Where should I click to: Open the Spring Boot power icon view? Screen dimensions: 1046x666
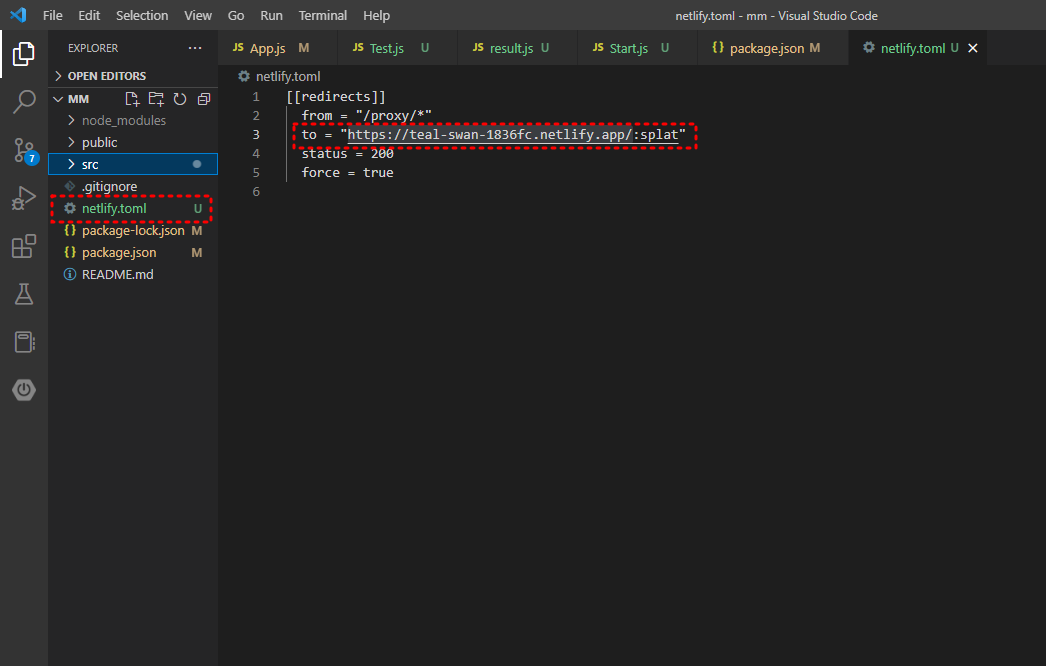[23, 390]
